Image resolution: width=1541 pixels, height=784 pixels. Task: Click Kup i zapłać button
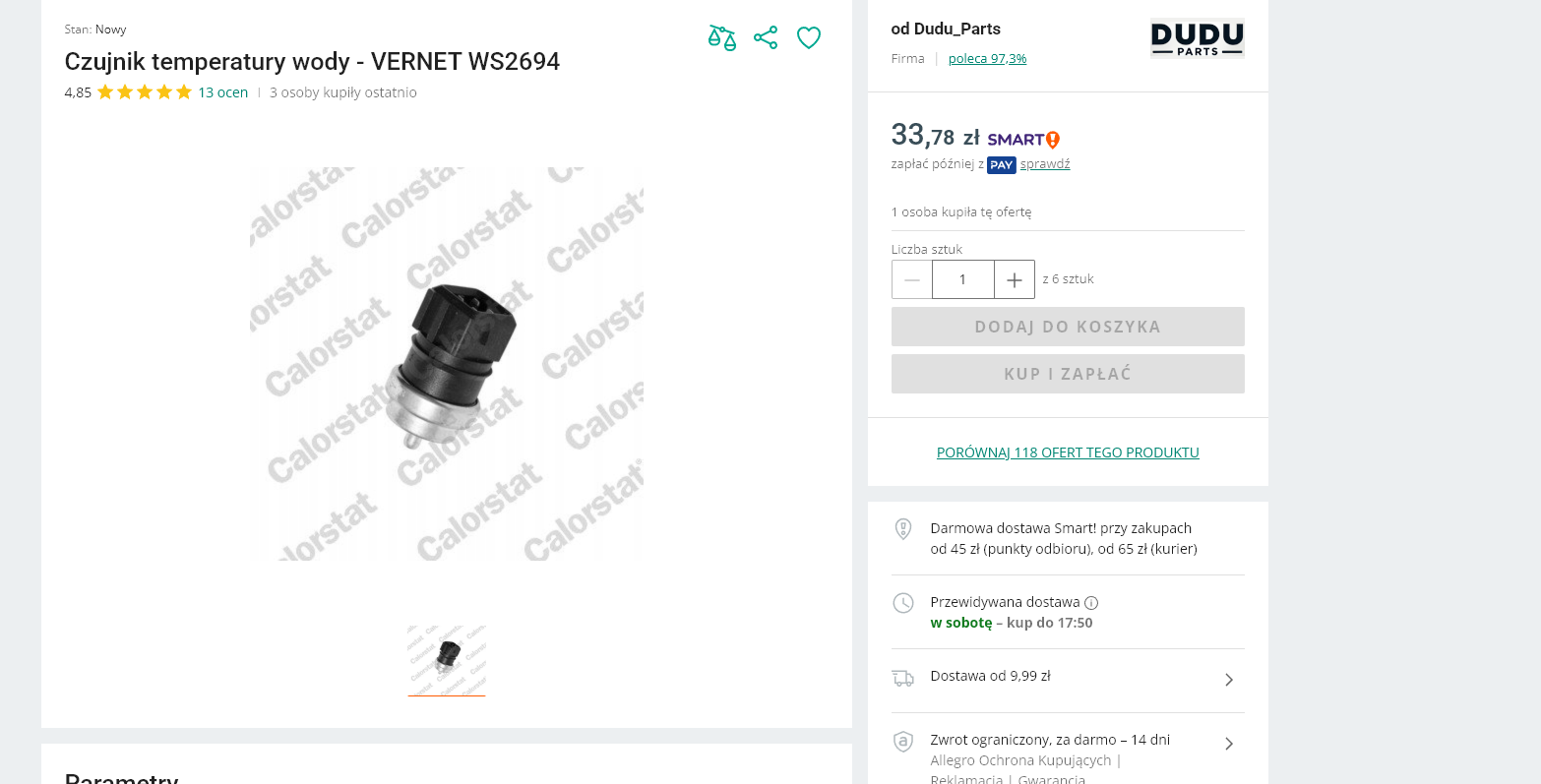coord(1068,374)
